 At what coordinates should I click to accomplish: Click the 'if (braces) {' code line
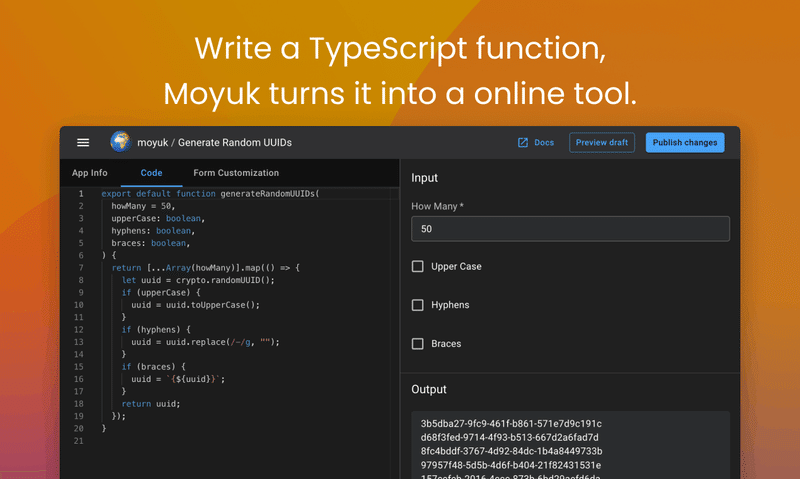154,367
